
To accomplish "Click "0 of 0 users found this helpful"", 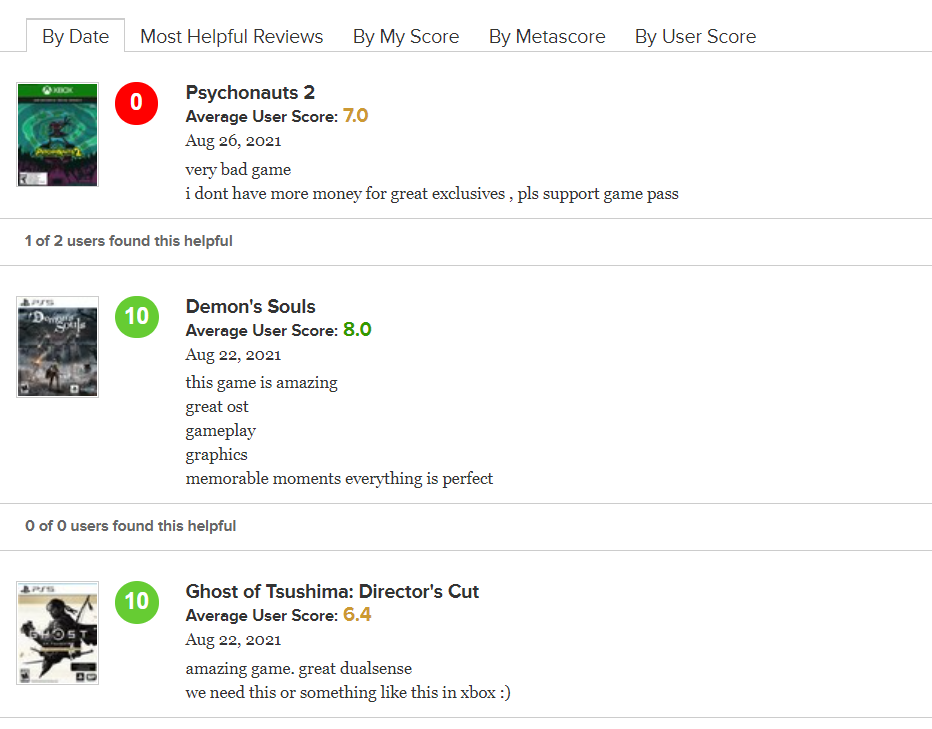I will [131, 526].
